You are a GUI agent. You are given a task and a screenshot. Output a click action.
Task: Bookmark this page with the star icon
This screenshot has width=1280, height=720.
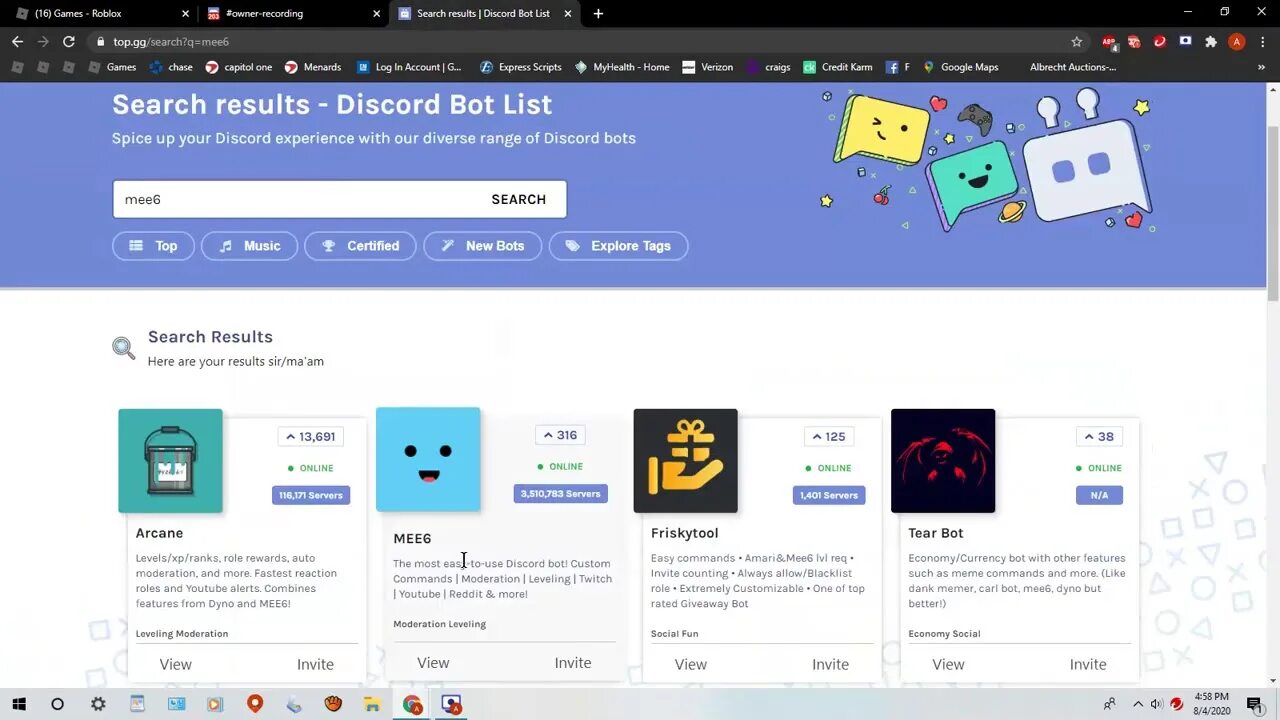point(1077,42)
